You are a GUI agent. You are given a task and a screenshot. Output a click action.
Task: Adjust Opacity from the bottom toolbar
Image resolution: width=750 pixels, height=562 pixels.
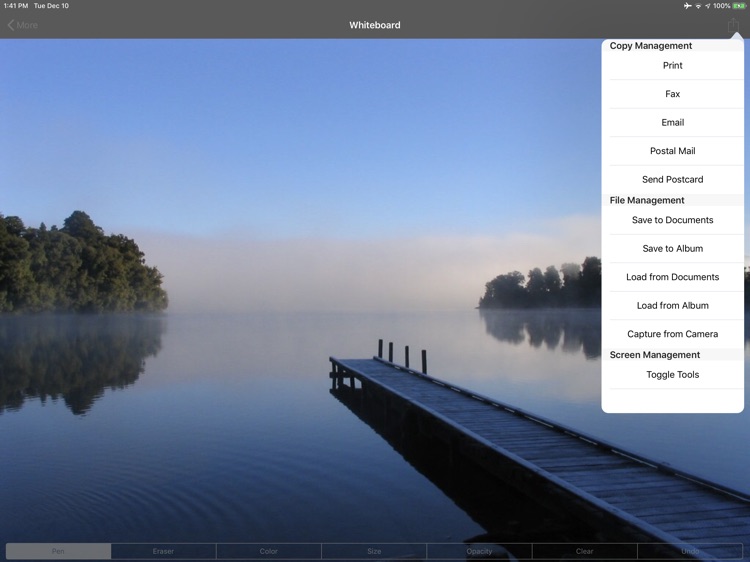(x=479, y=551)
